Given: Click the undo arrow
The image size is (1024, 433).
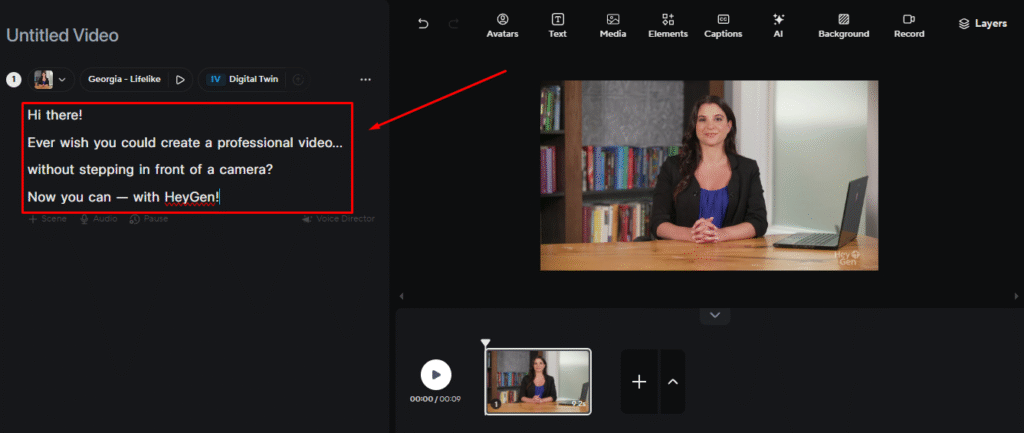Looking at the screenshot, I should [423, 23].
